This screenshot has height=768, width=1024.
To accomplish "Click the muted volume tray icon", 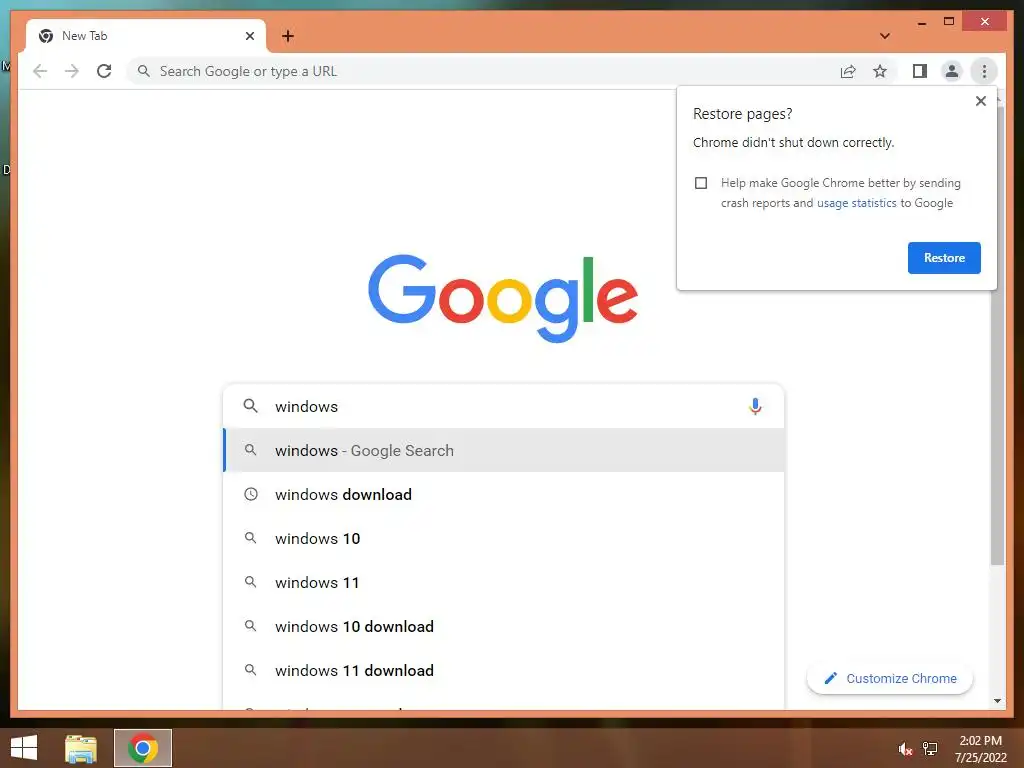I will click(x=905, y=749).
